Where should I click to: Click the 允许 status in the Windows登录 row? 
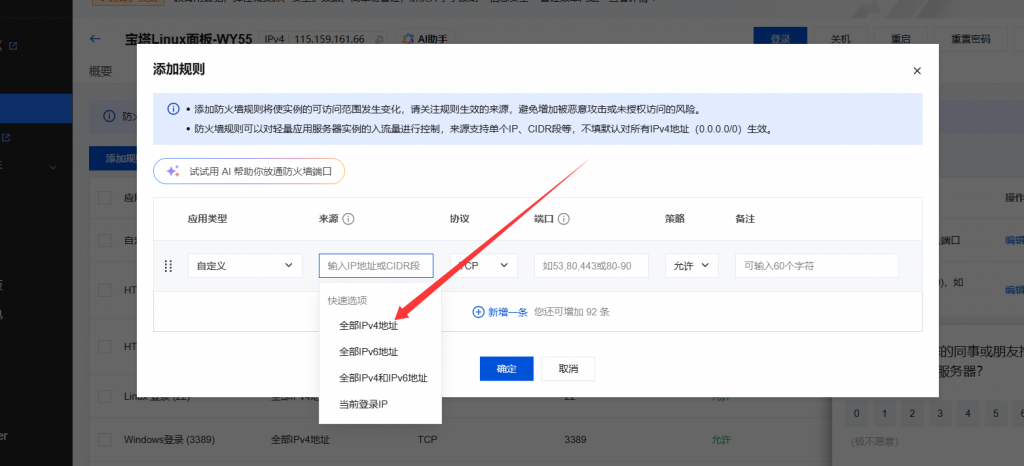coord(721,439)
